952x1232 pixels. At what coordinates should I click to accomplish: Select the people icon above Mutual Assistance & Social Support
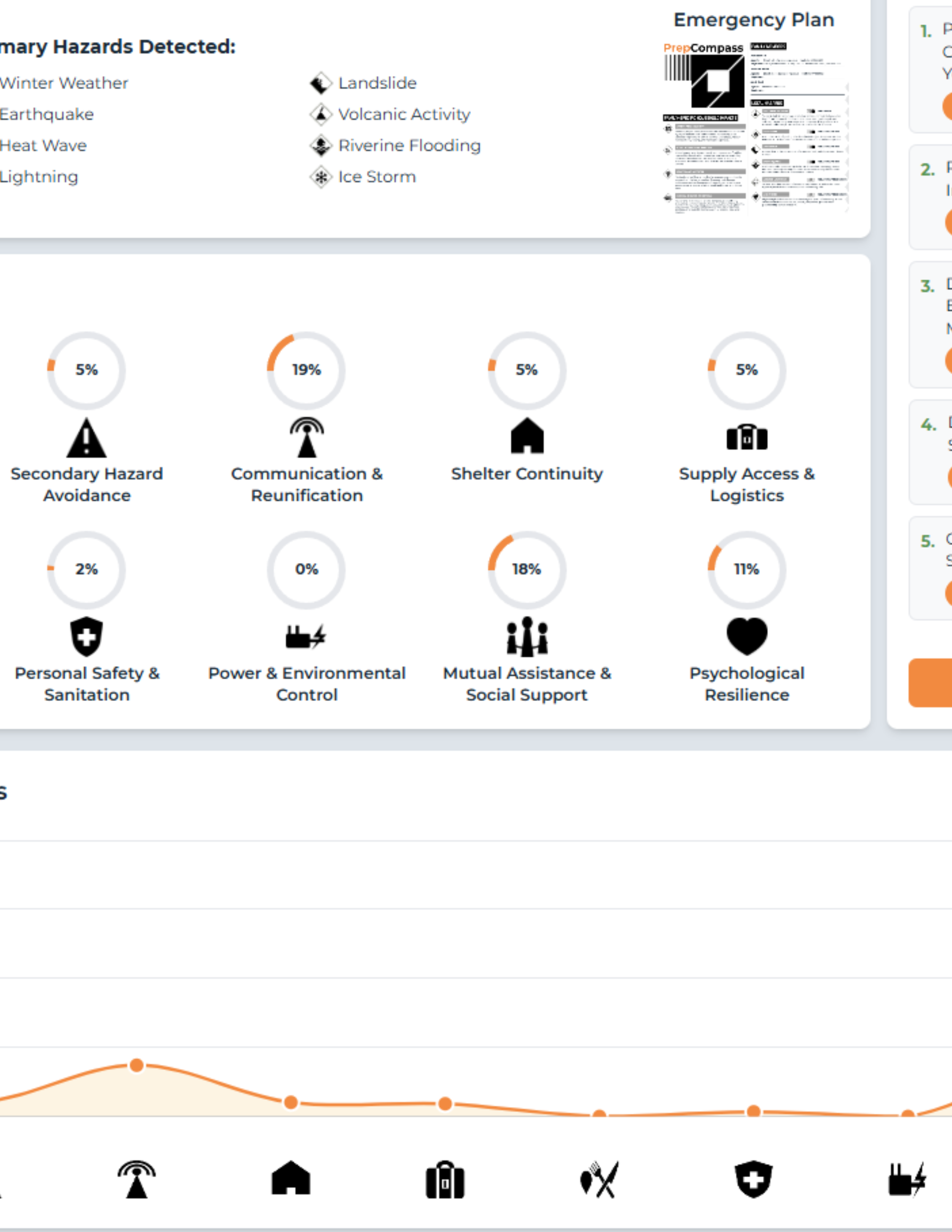tap(527, 637)
